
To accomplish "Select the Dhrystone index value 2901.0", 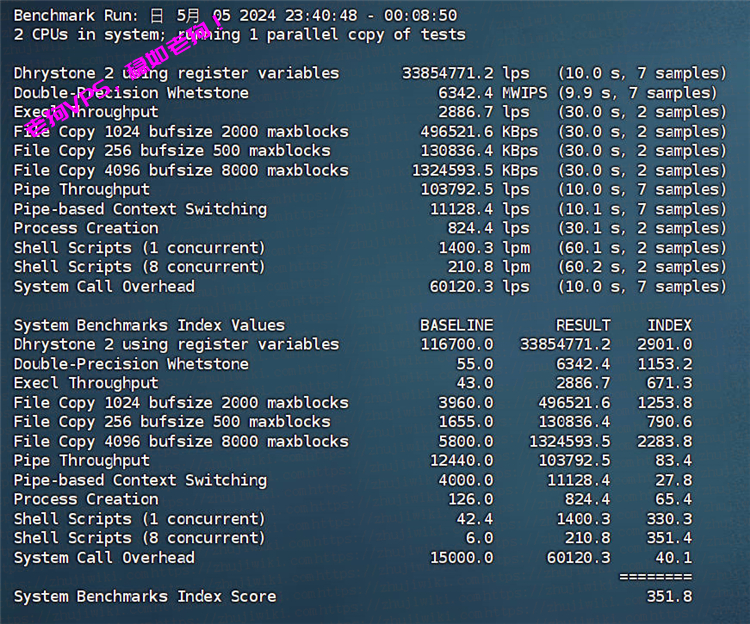I will (664, 344).
